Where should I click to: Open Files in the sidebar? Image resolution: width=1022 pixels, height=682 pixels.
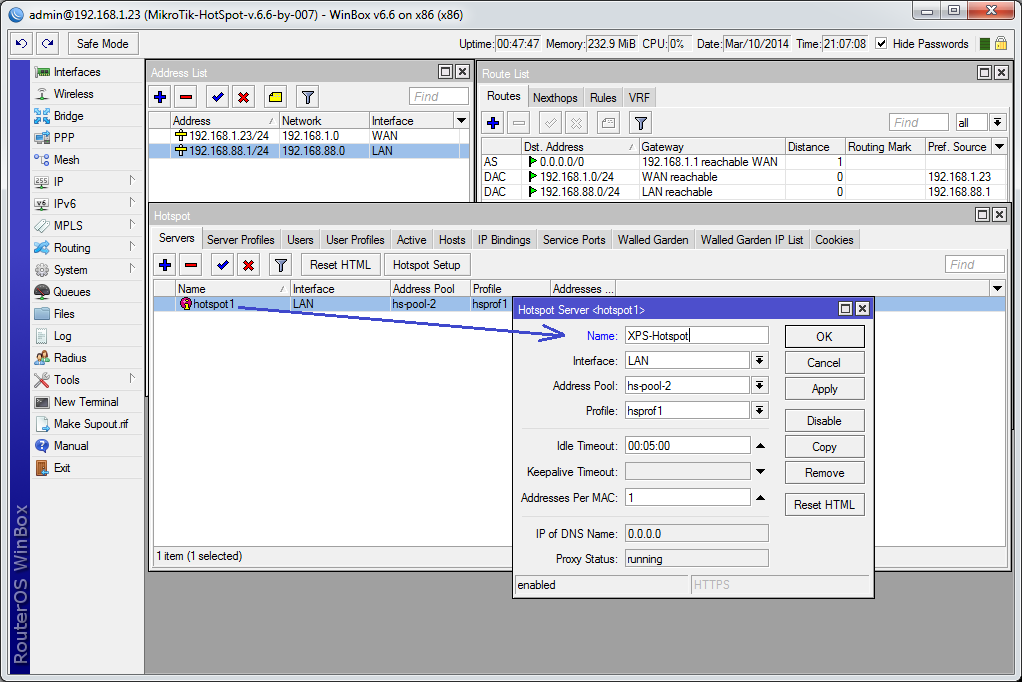[x=64, y=314]
